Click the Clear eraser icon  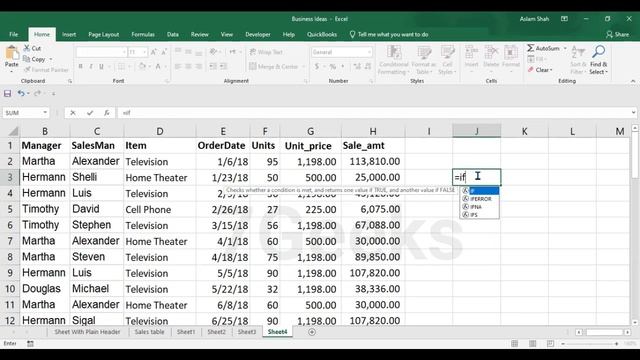pos(531,70)
